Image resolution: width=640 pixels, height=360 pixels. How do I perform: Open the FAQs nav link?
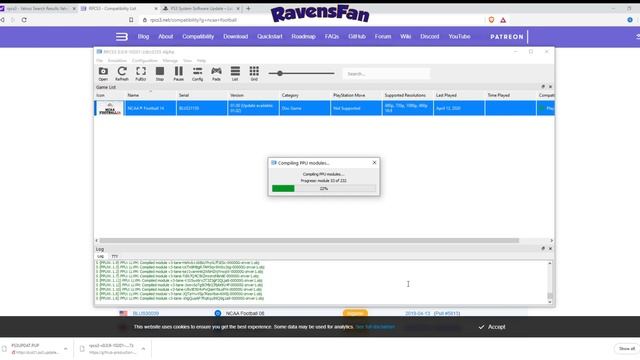point(332,36)
